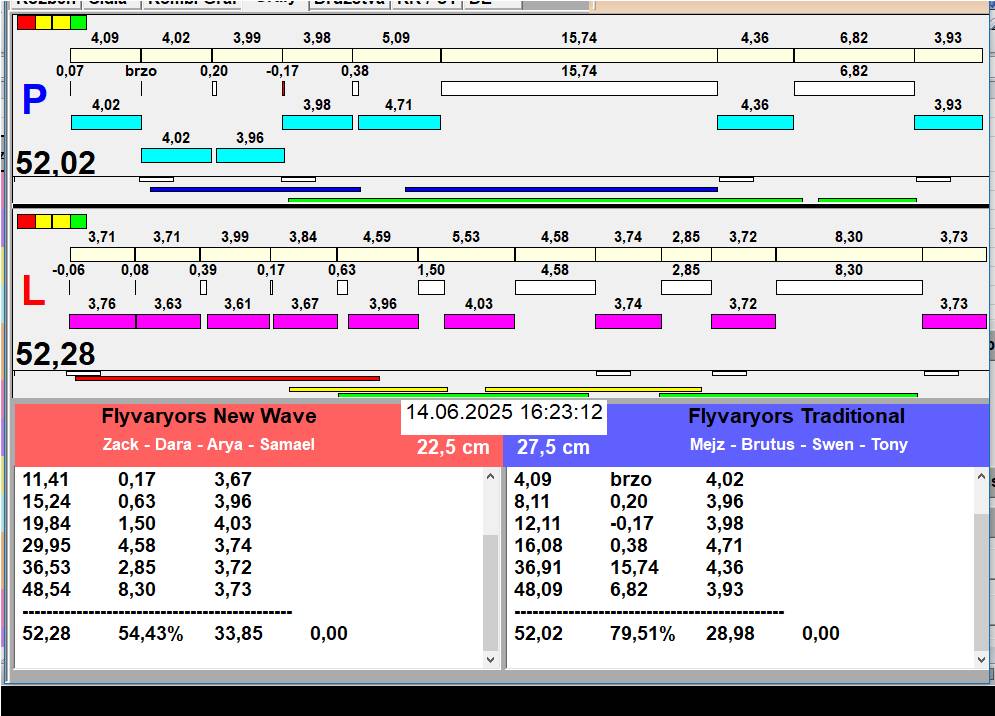Click the New Wave results list scrollbar thumb
The image size is (995, 716).
[490, 593]
